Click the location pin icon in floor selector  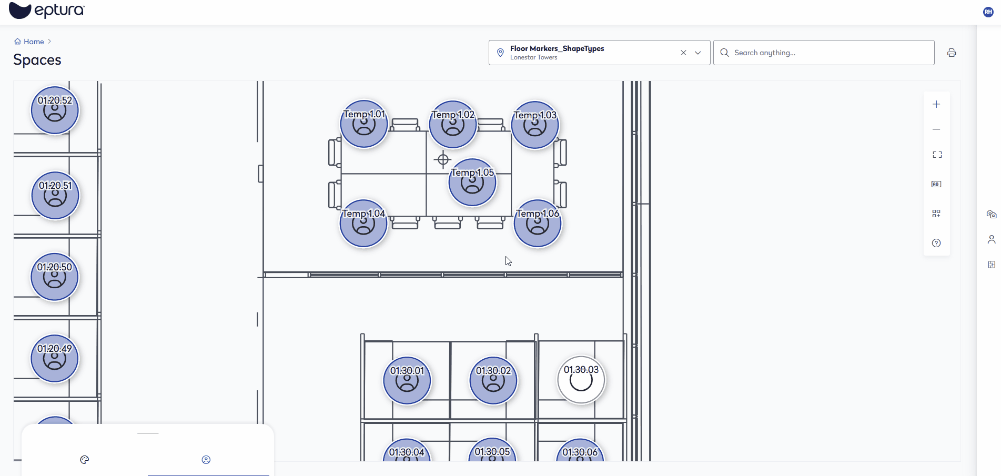500,53
